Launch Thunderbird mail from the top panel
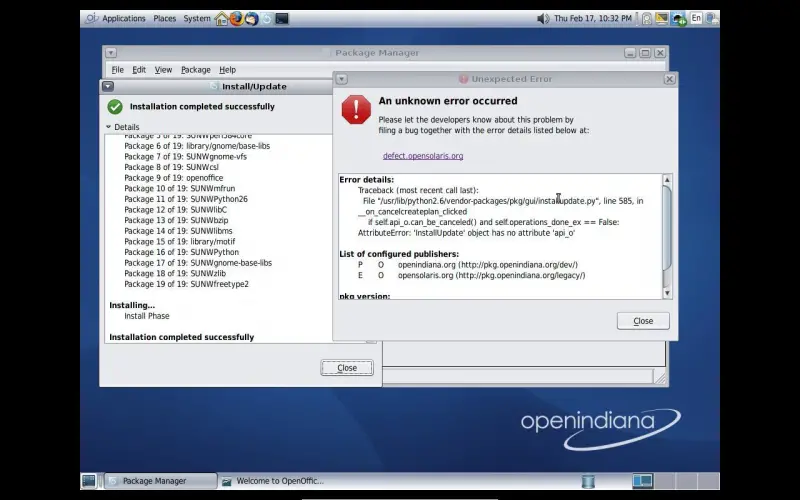The width and height of the screenshot is (800, 500). (252, 19)
